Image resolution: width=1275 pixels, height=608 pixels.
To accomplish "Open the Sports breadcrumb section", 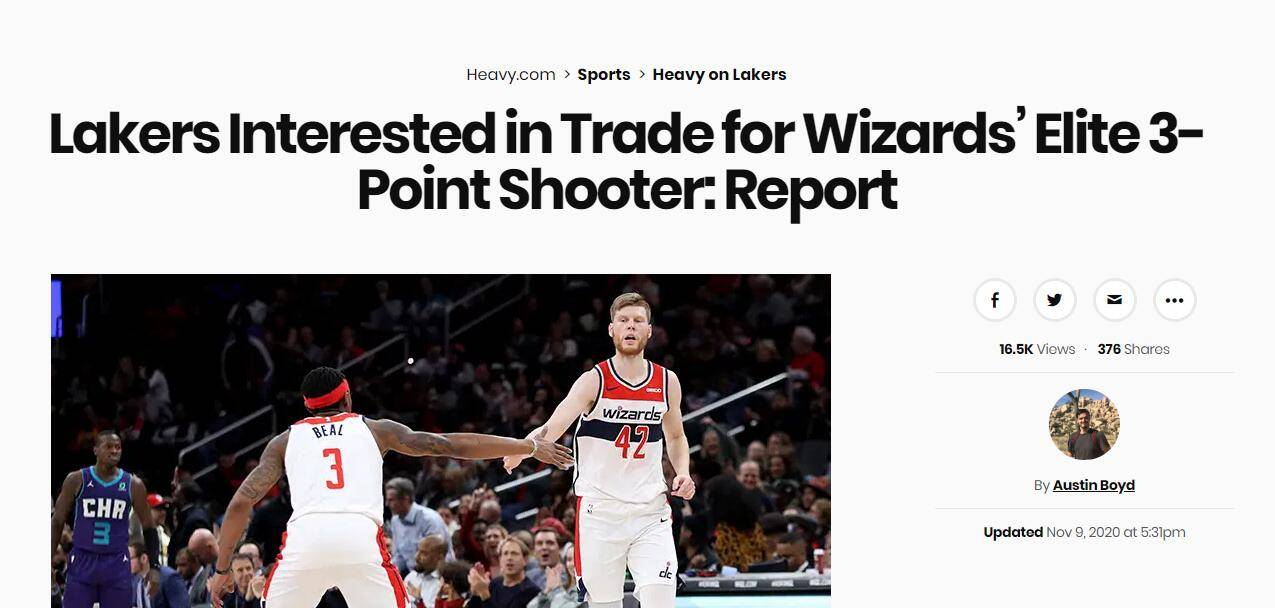I will point(604,75).
